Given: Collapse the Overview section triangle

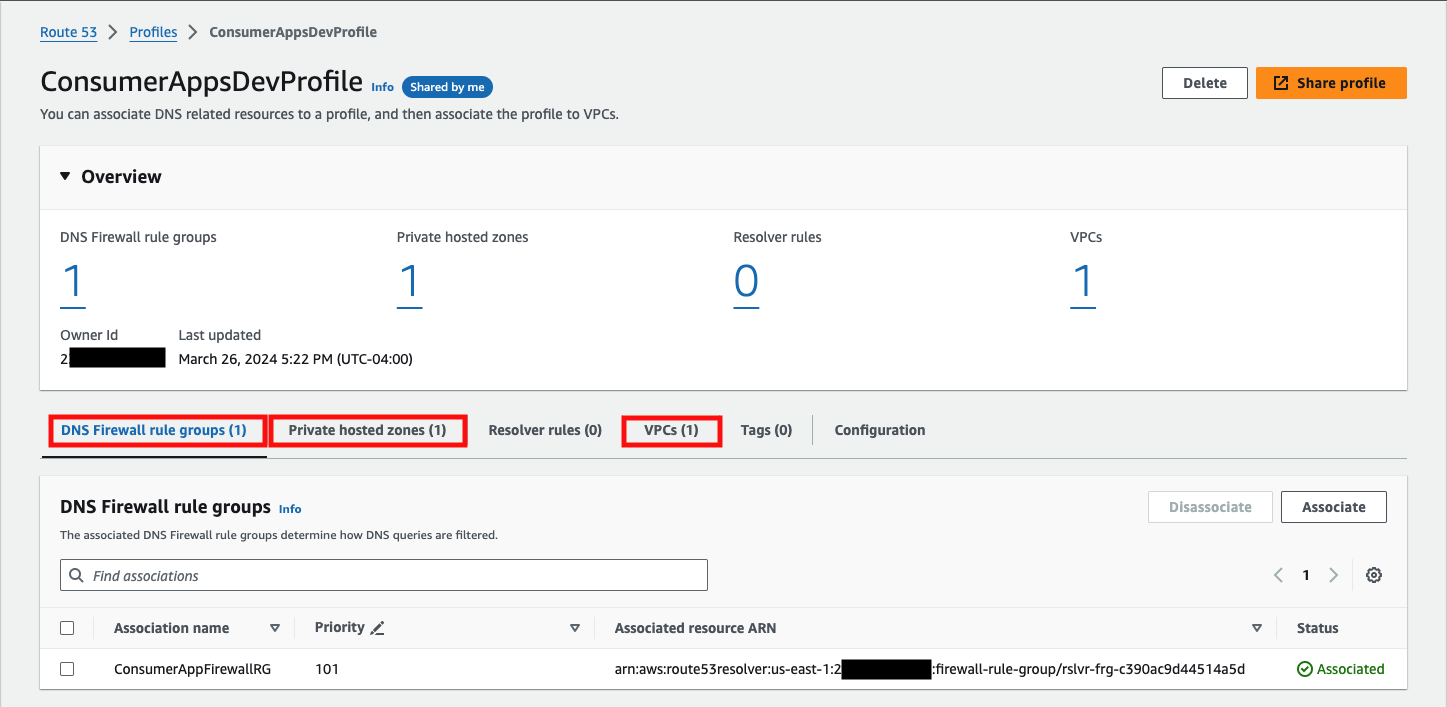Looking at the screenshot, I should pos(65,176).
